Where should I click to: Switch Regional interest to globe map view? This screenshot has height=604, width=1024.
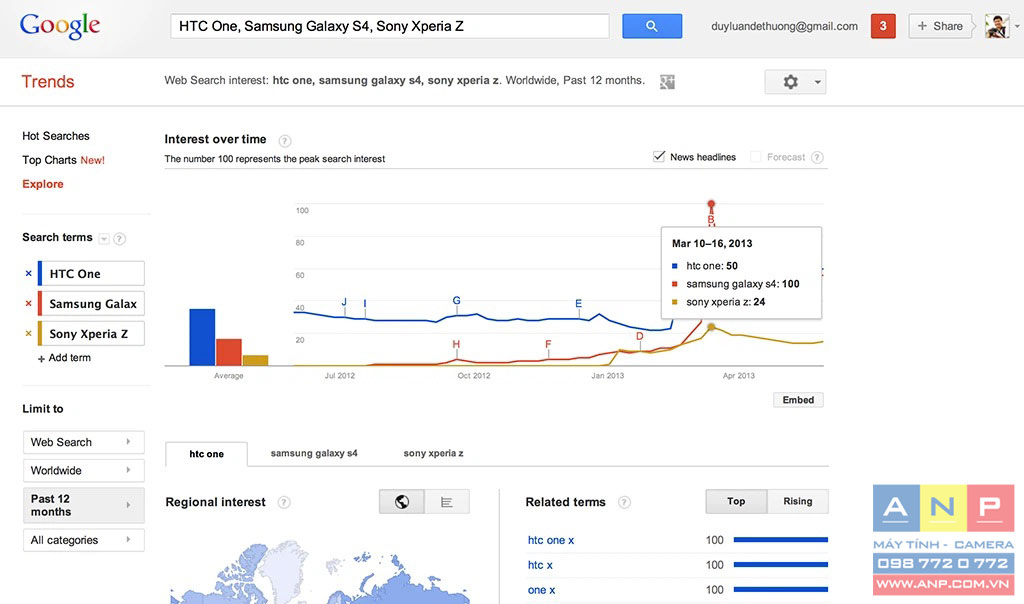click(x=402, y=502)
